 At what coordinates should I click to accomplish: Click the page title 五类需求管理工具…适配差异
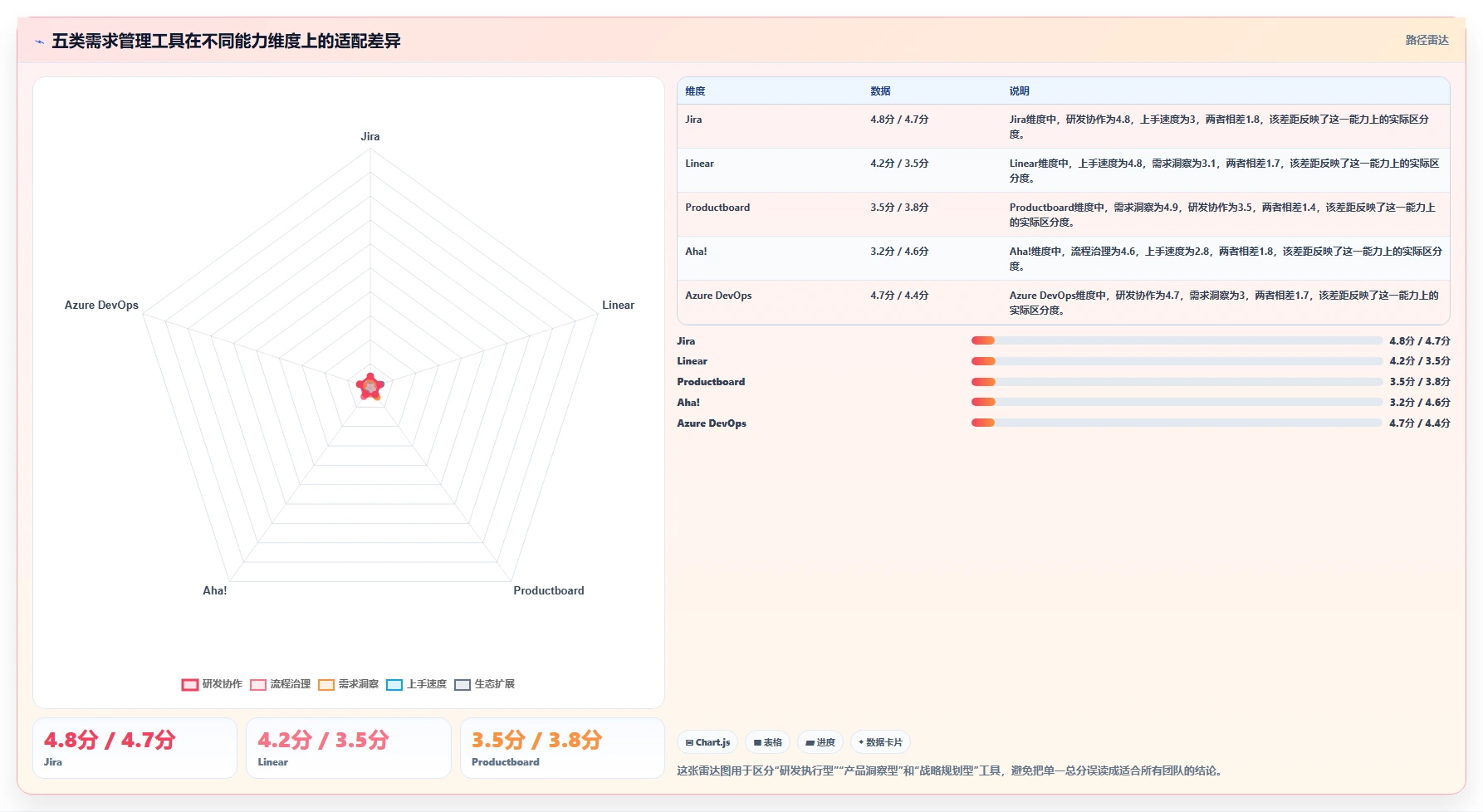point(226,41)
